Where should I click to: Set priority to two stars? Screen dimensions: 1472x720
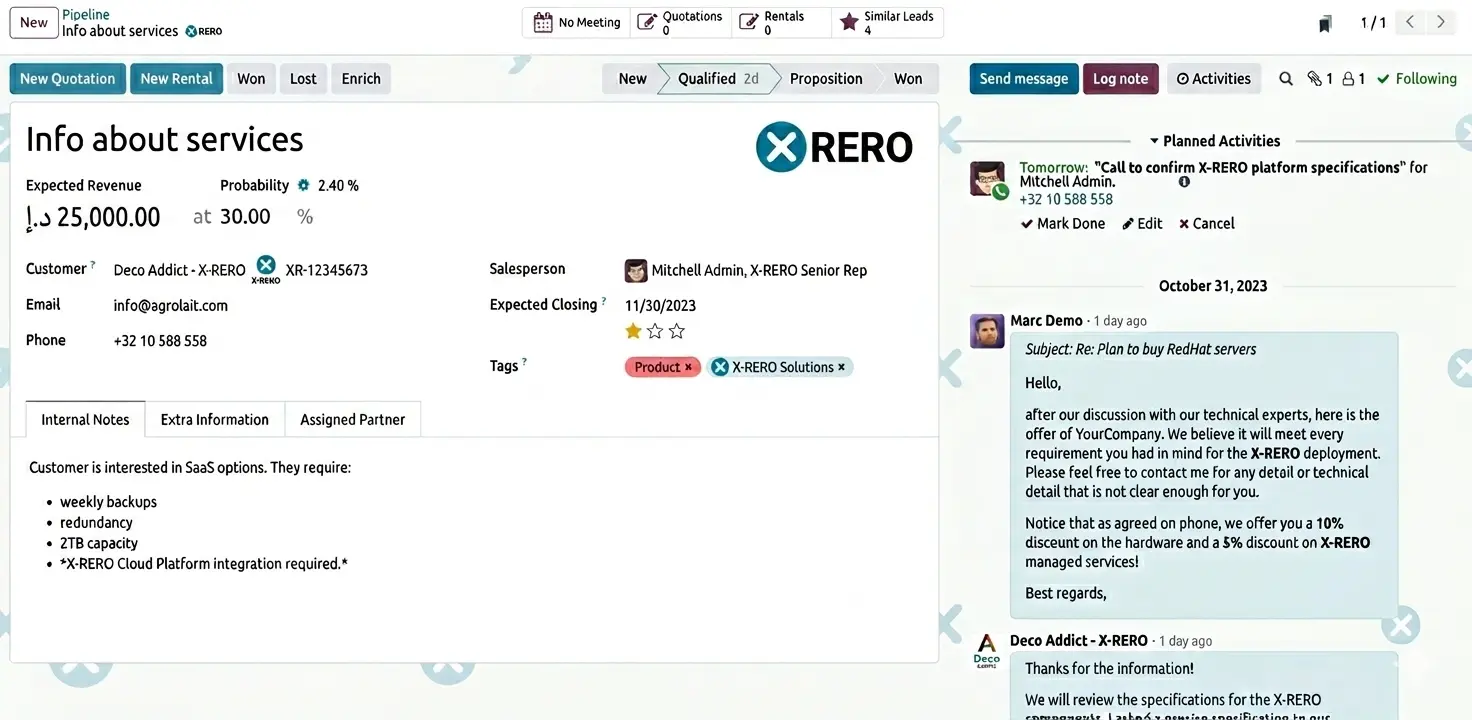click(655, 331)
